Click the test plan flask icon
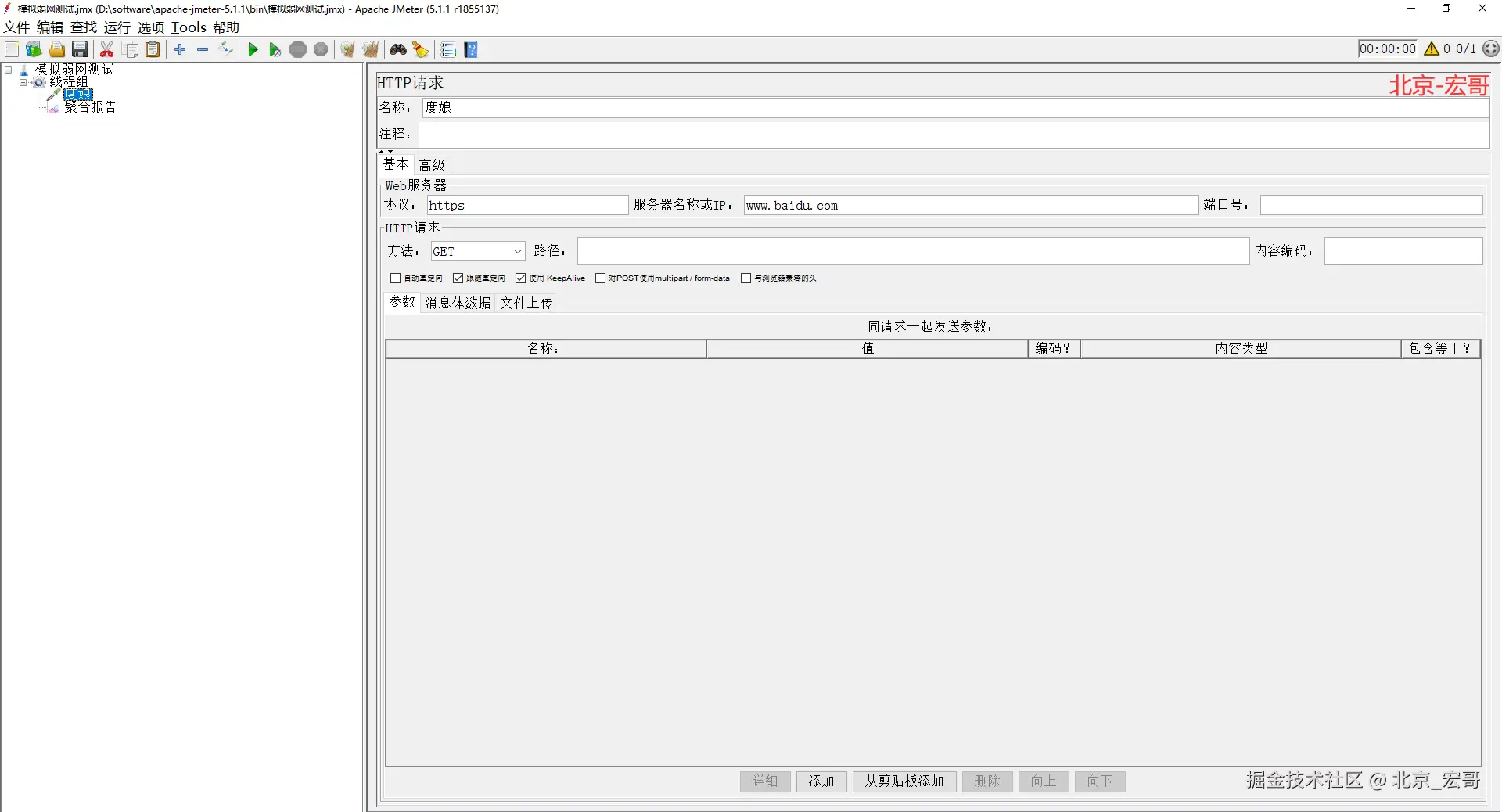 (x=24, y=70)
